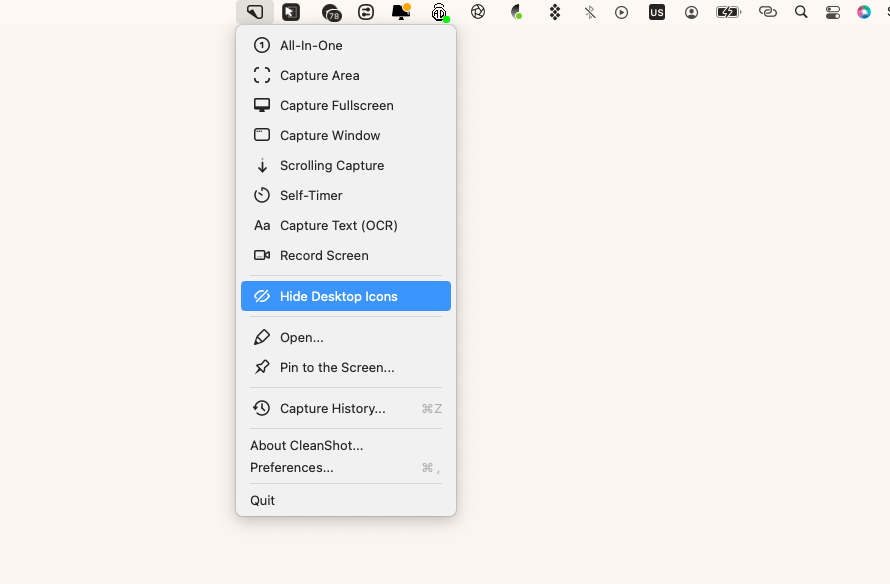
Task: Open Spotlight search from menu bar
Action: (x=800, y=12)
